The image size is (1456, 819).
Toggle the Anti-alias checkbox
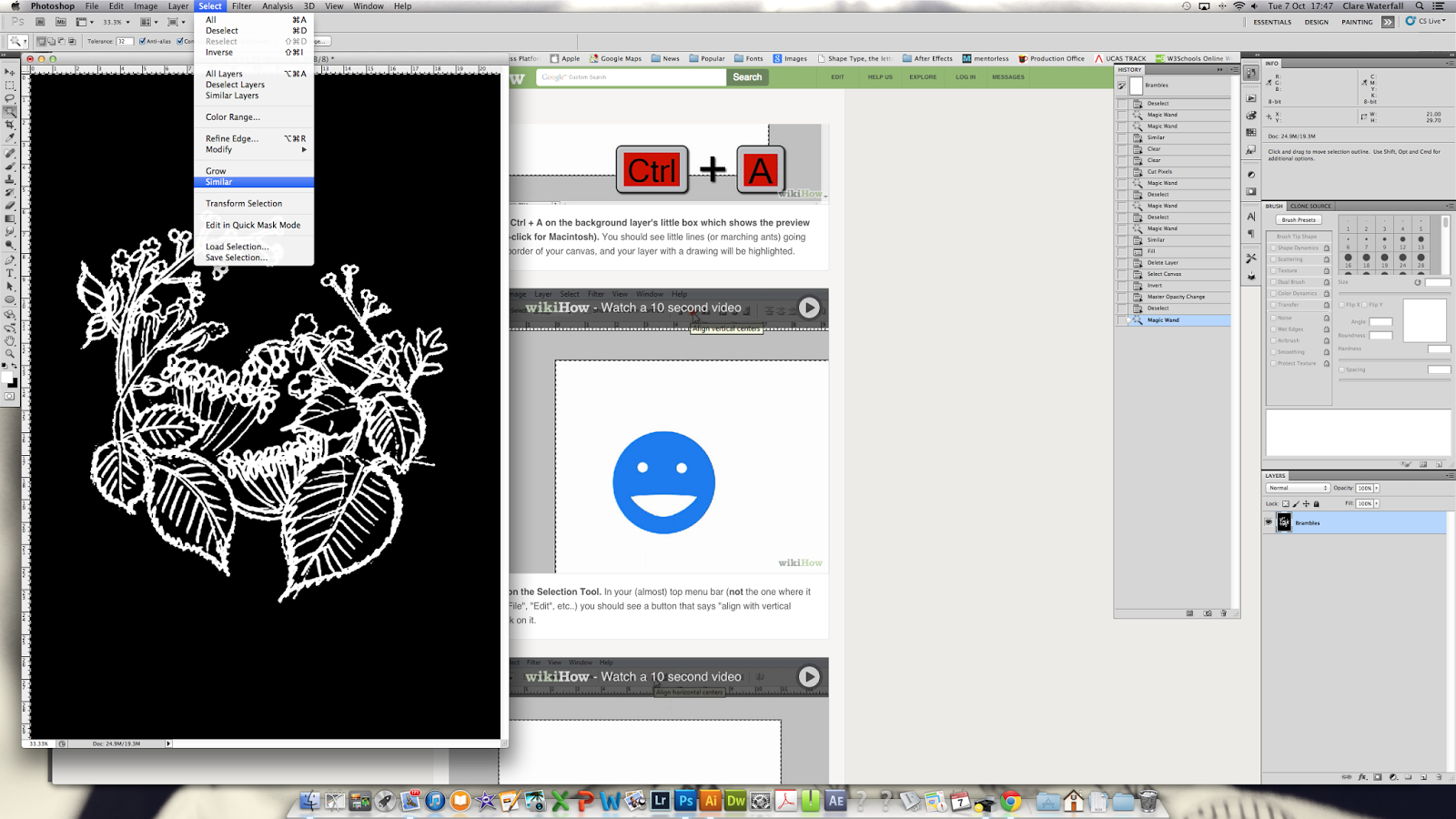pyautogui.click(x=142, y=41)
